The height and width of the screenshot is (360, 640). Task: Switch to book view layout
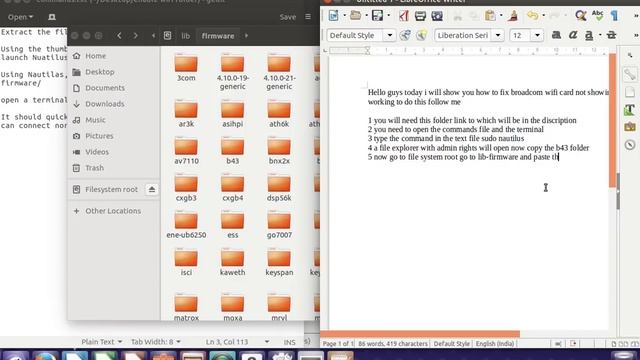point(634,344)
